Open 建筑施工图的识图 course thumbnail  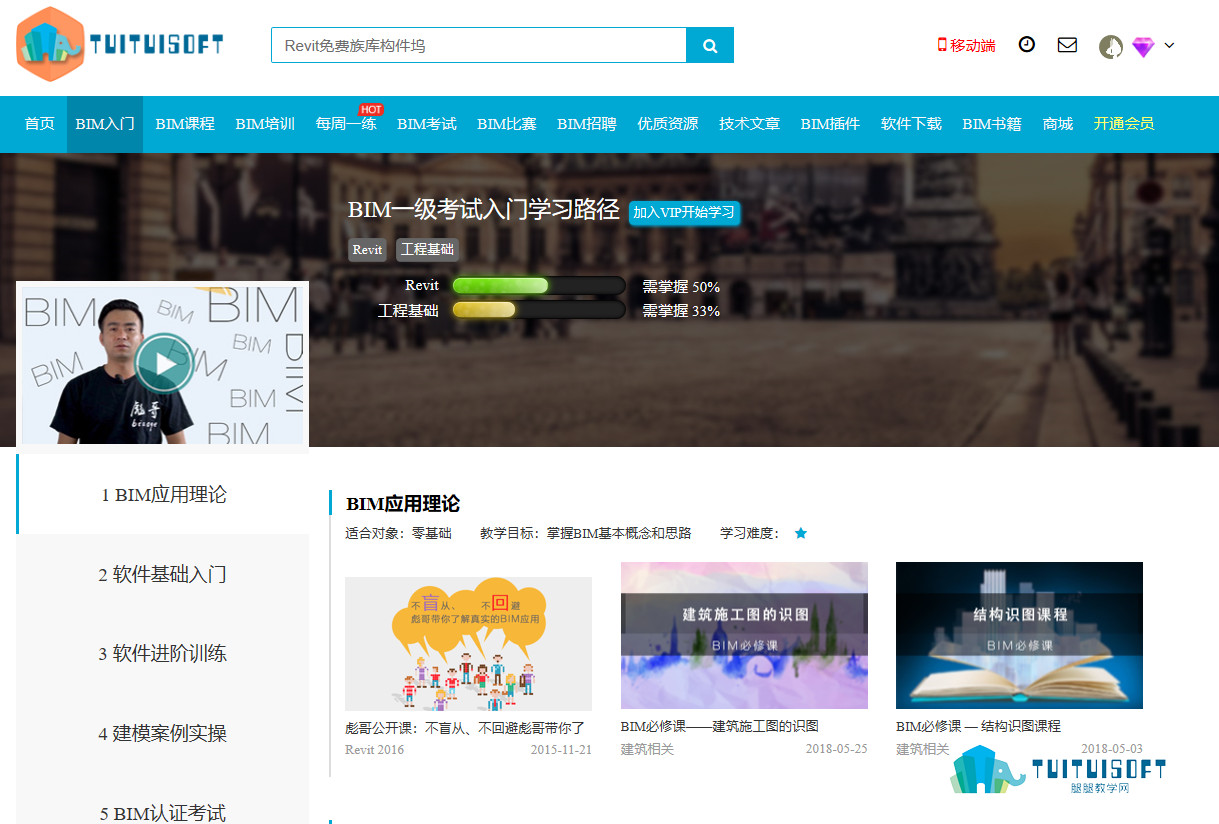[x=744, y=635]
